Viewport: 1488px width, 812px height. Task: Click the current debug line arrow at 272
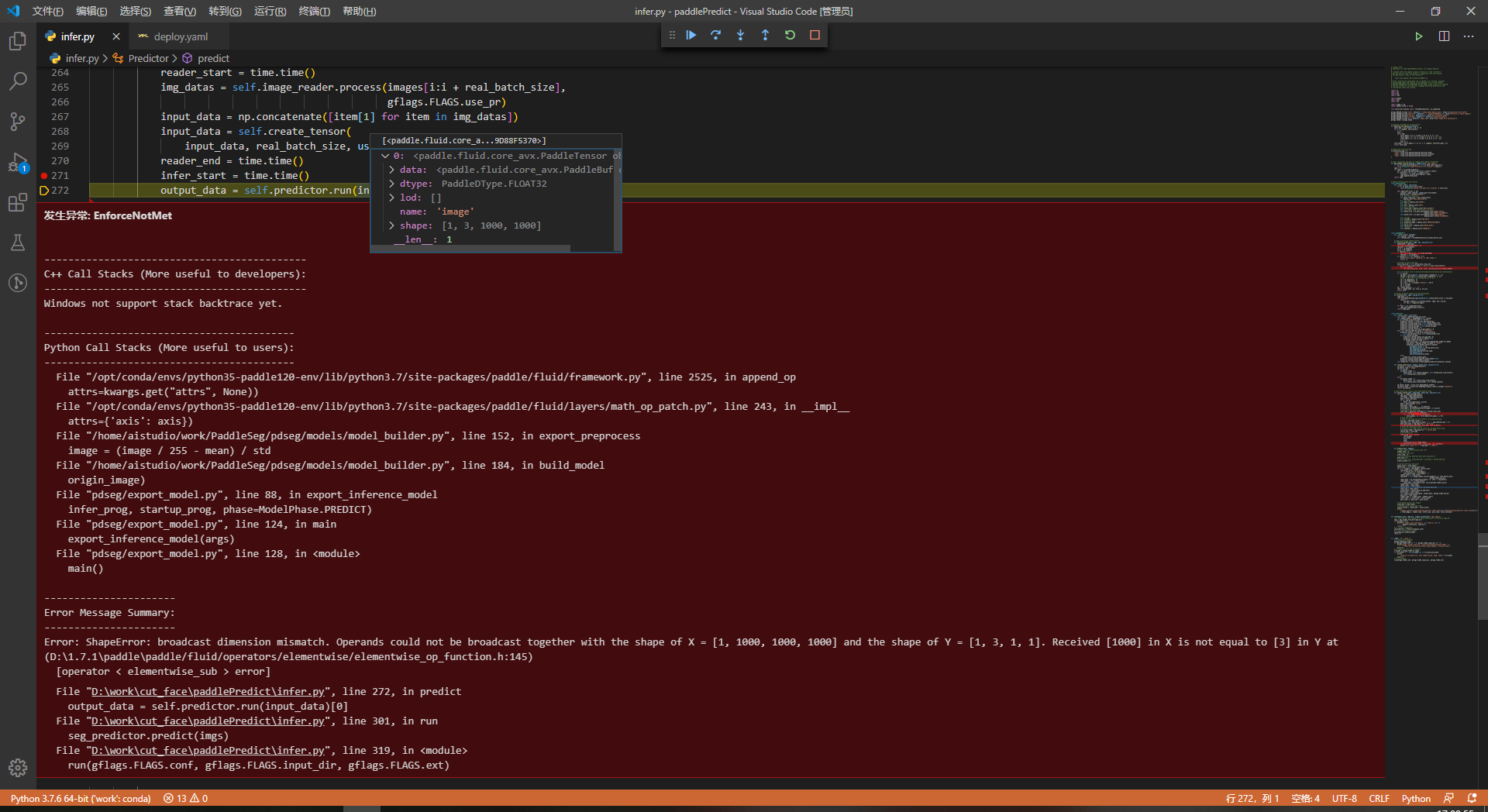44,191
